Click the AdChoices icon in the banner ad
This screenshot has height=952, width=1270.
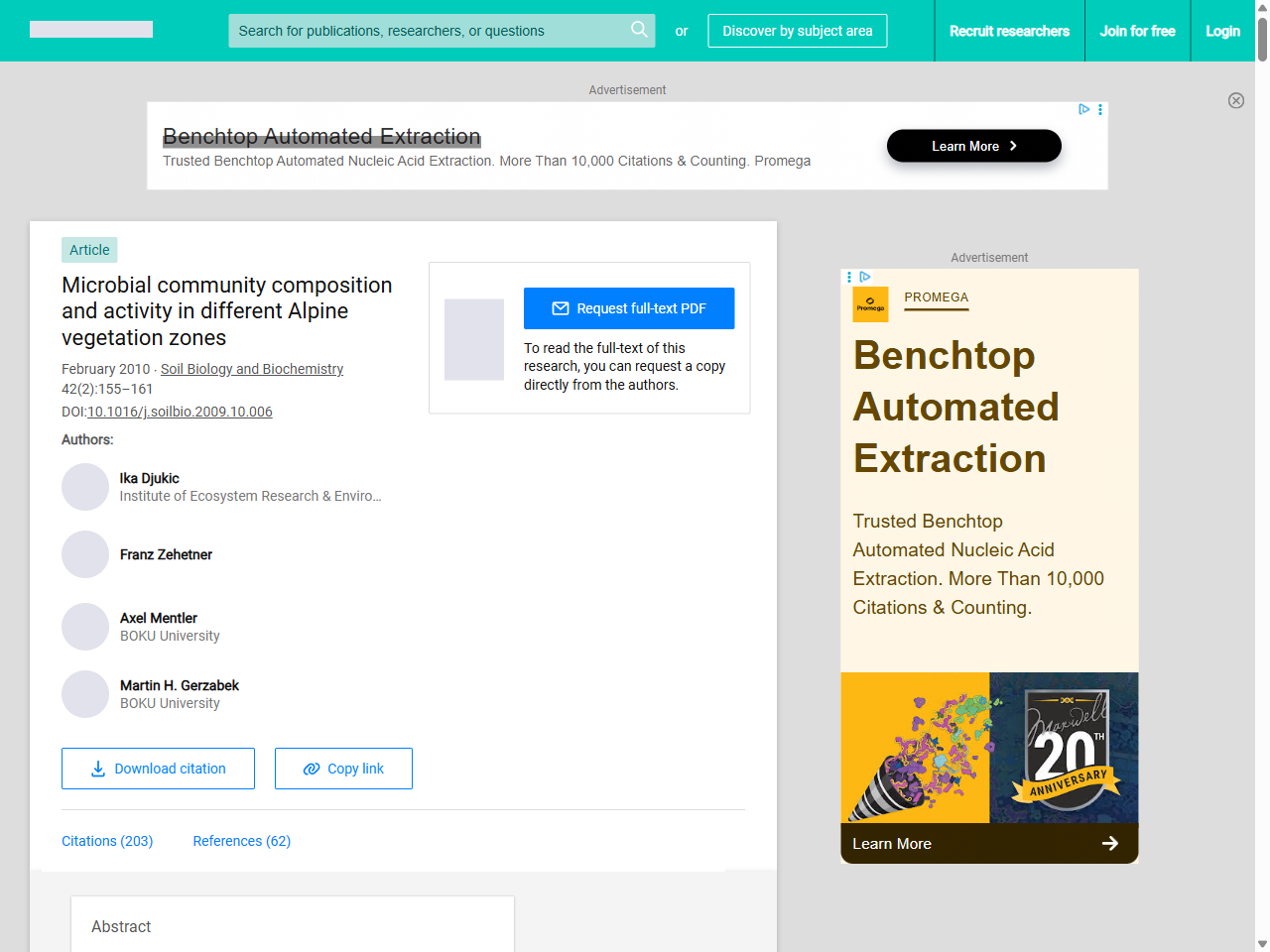[x=1084, y=109]
